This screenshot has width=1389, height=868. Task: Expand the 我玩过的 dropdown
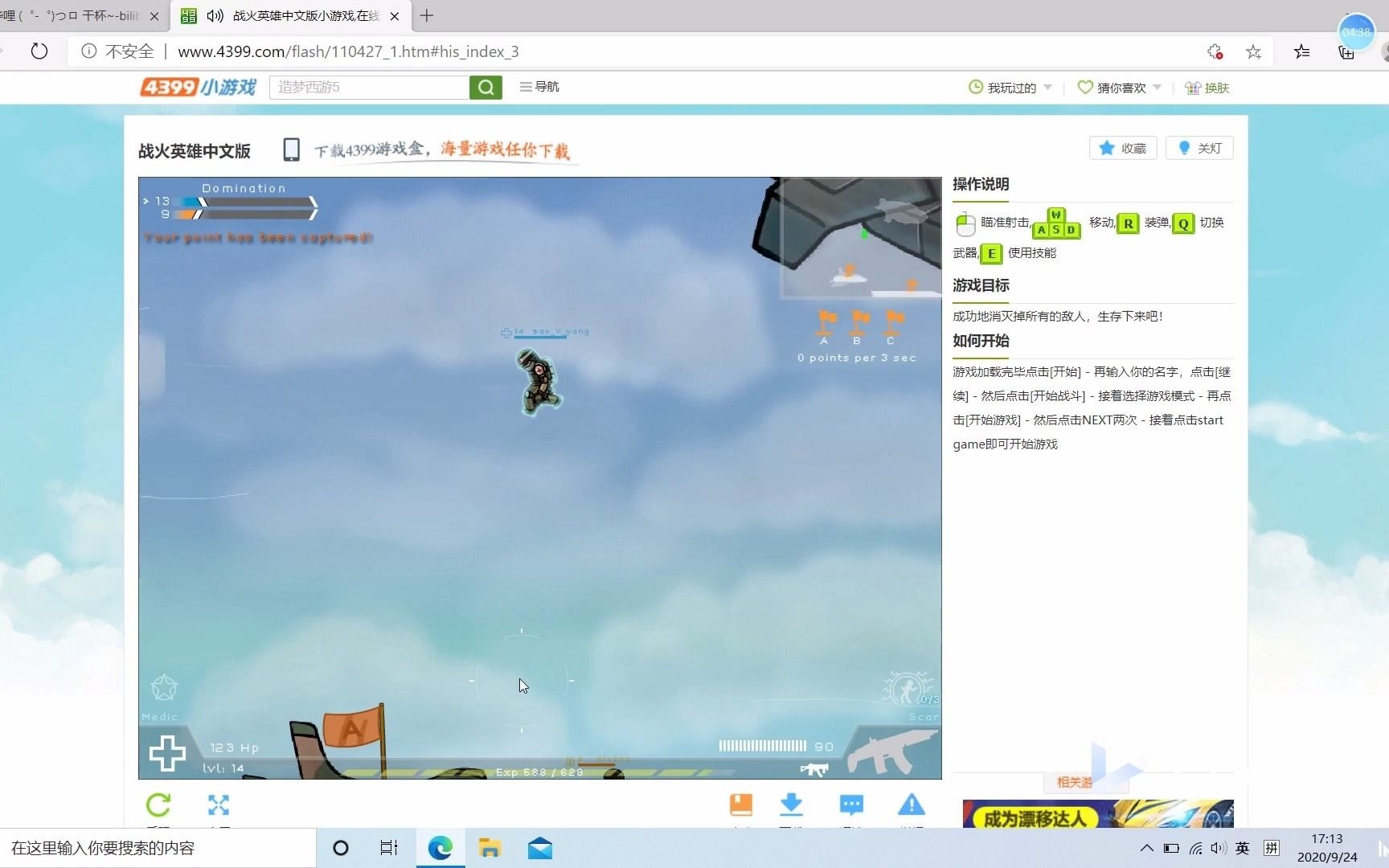(x=1010, y=88)
